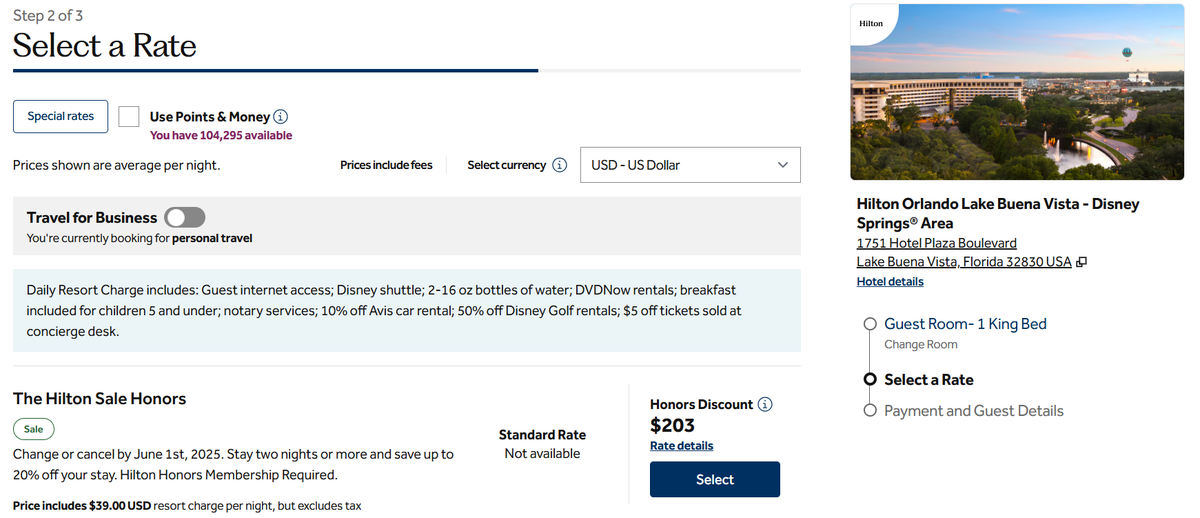This screenshot has height=518, width=1200.
Task: Show info about Use Points & Money
Action: tap(281, 117)
